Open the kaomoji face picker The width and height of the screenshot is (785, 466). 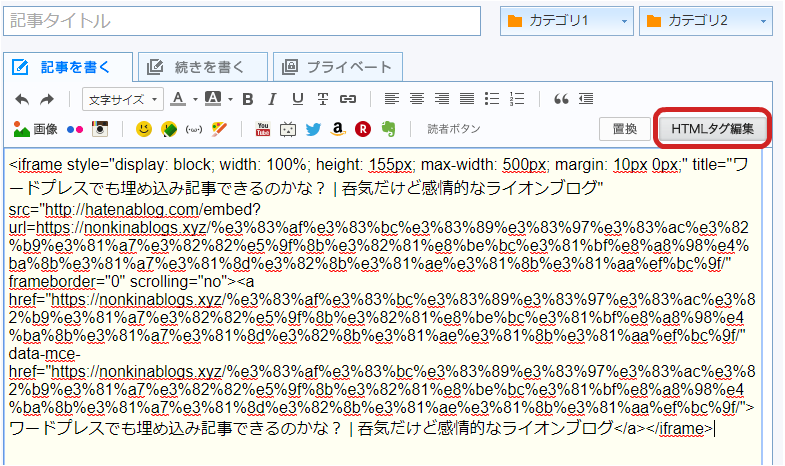(x=194, y=130)
